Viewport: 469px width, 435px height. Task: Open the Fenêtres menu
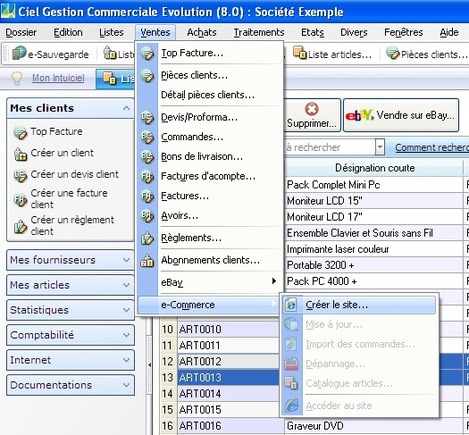coord(403,33)
